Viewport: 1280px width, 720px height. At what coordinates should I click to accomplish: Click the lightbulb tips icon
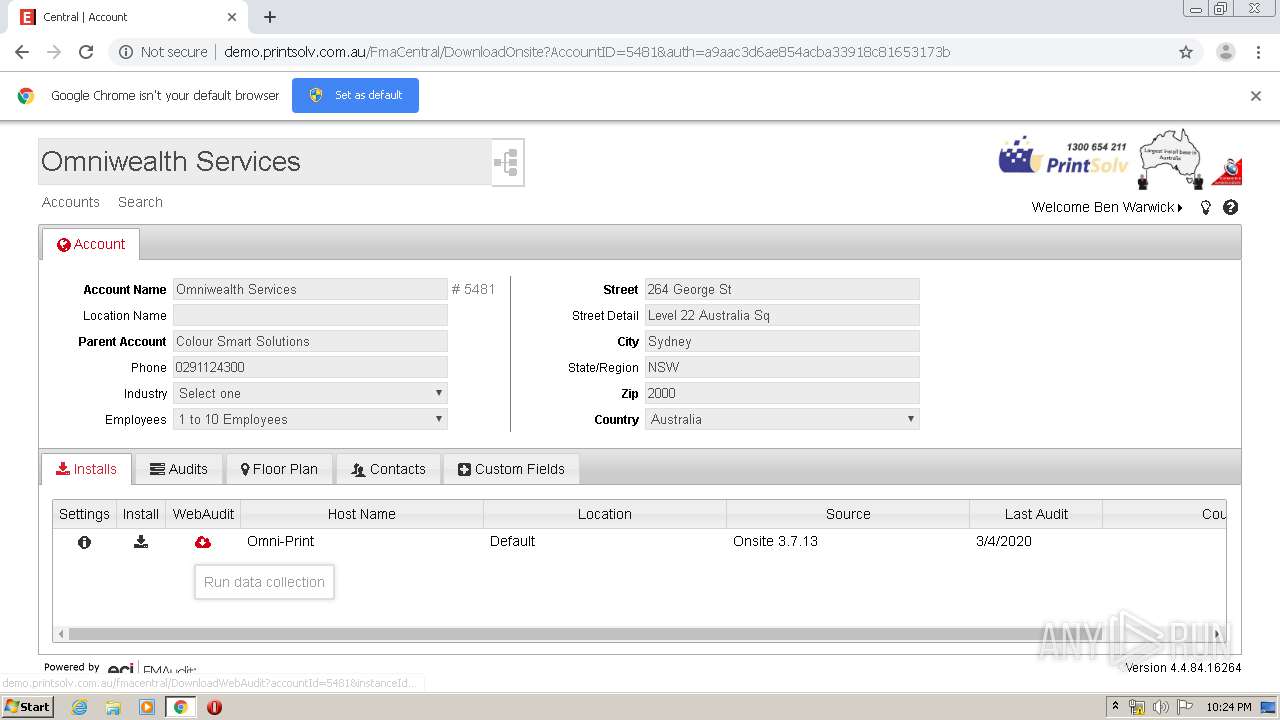coord(1206,207)
